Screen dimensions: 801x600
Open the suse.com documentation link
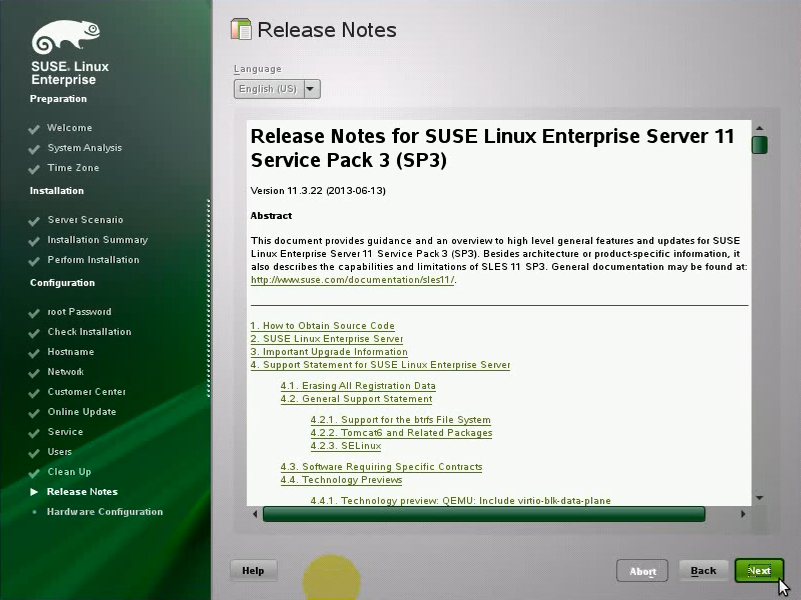[352, 280]
